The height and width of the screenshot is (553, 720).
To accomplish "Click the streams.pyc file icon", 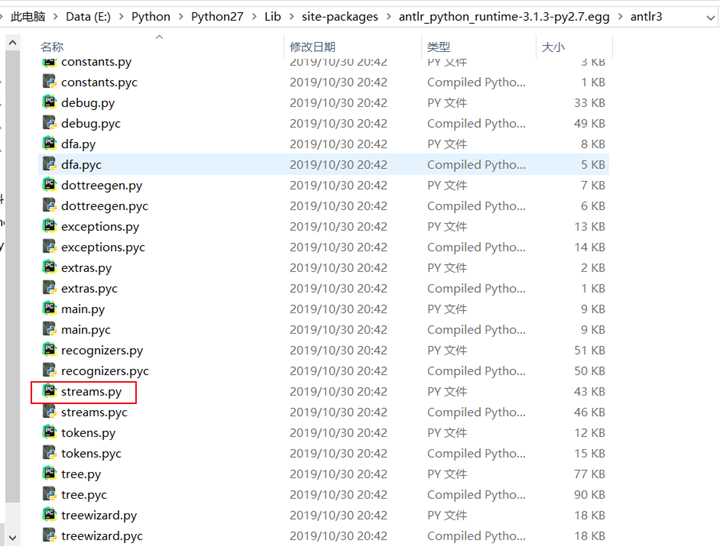I will pos(49,412).
